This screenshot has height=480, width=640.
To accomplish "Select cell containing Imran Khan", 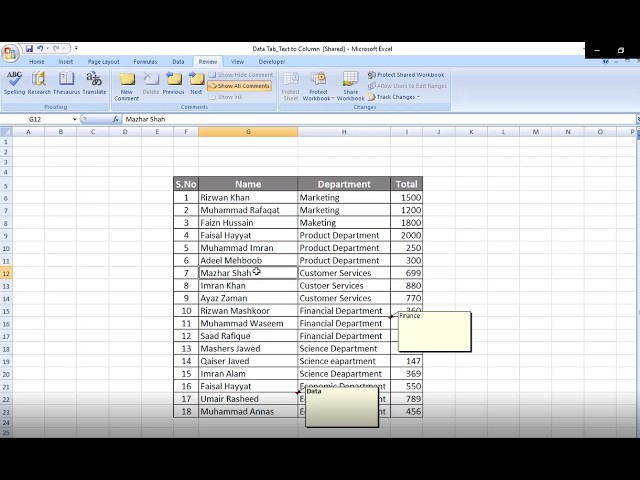I will tap(248, 286).
